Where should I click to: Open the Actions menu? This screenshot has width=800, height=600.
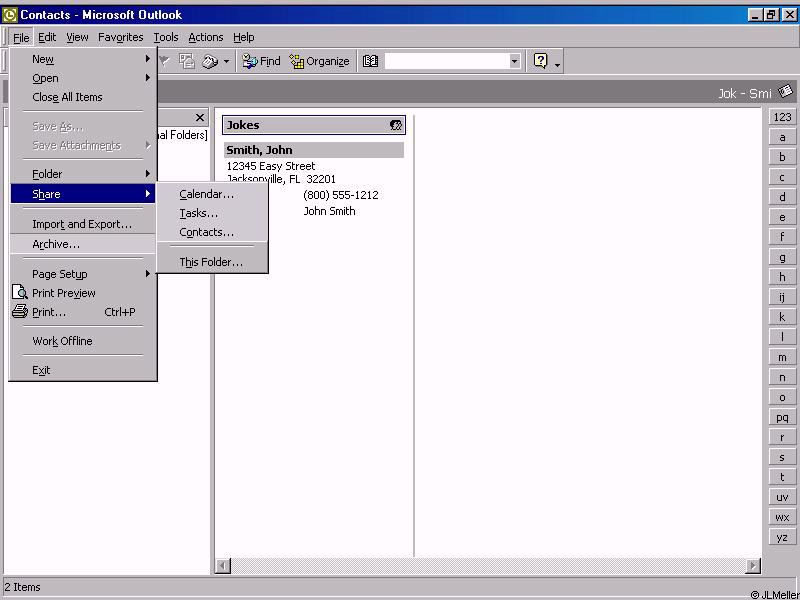(206, 37)
